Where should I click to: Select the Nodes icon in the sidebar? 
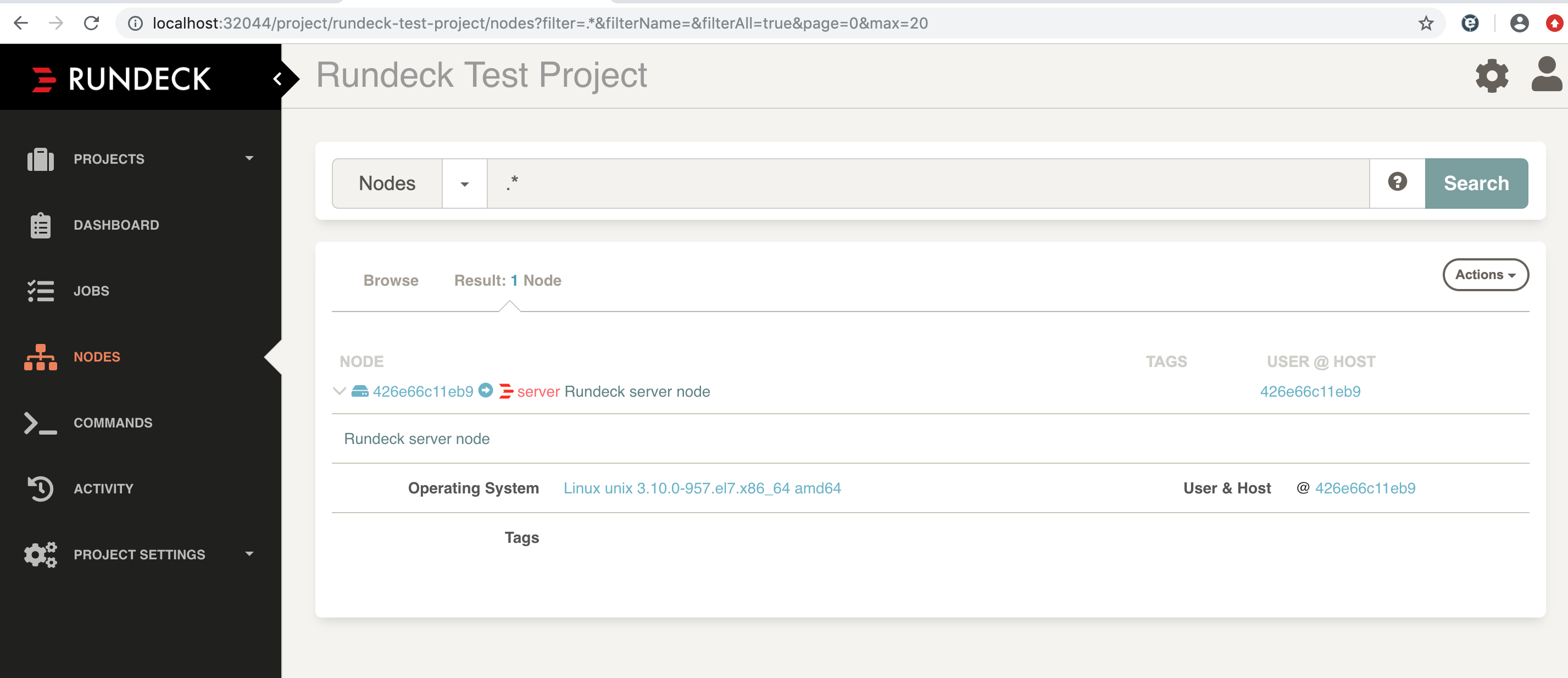coord(40,358)
